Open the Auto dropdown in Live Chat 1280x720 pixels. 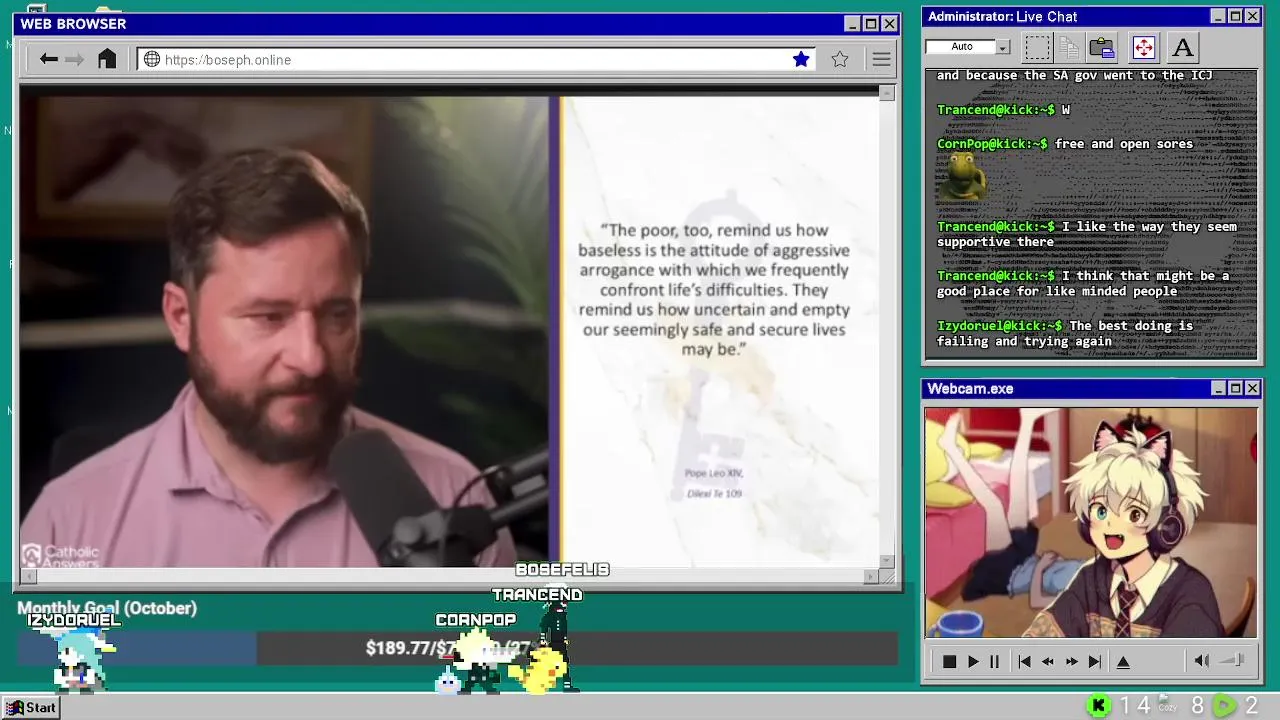click(1002, 47)
